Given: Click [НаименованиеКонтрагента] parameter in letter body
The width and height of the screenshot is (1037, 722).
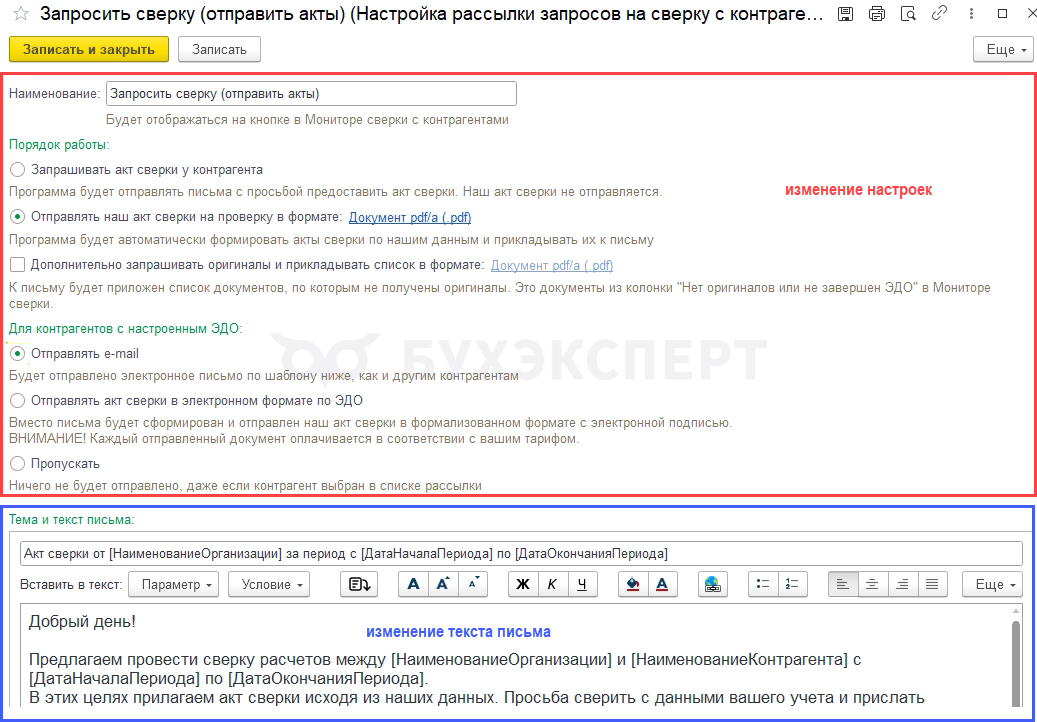Looking at the screenshot, I should pyautogui.click(x=739, y=659).
